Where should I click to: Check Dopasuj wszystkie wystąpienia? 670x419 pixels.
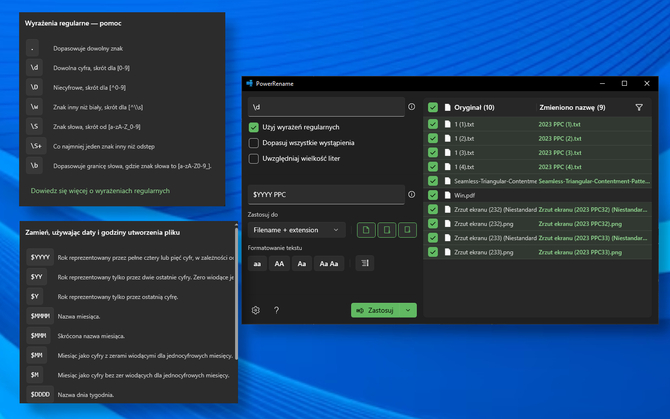coord(253,143)
